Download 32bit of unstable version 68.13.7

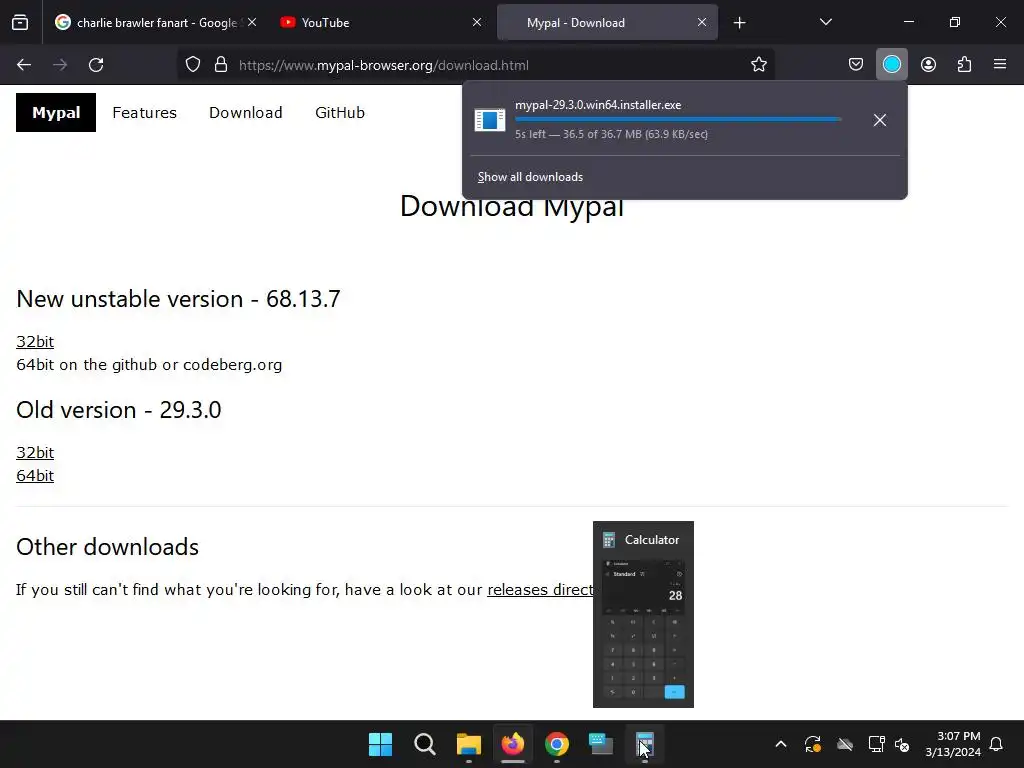[35, 342]
